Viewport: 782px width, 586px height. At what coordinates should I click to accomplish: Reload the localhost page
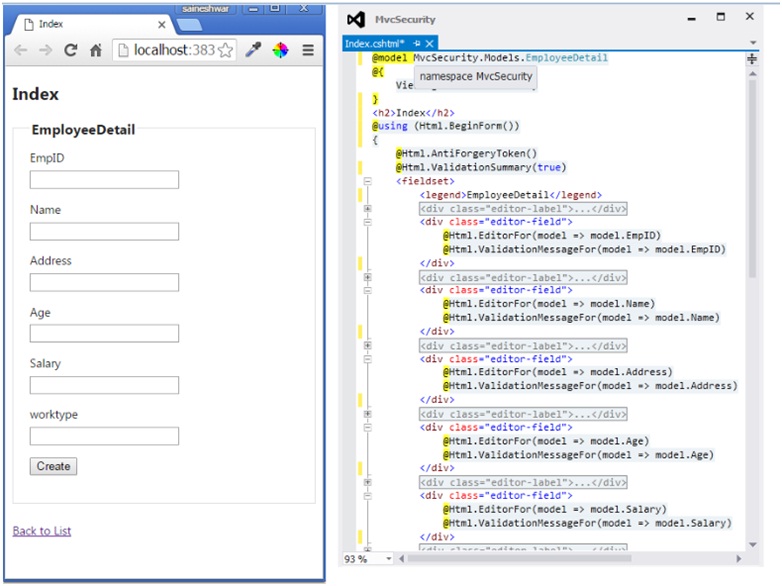click(71, 50)
